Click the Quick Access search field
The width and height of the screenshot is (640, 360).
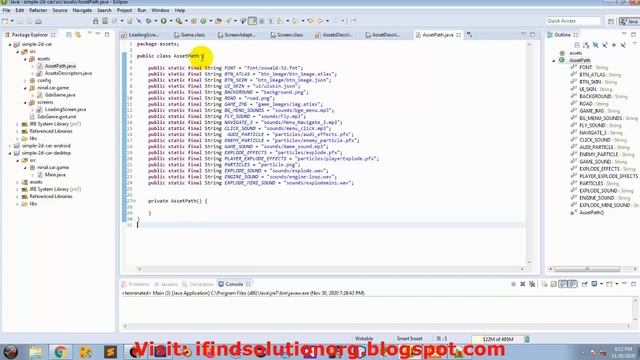[573, 21]
